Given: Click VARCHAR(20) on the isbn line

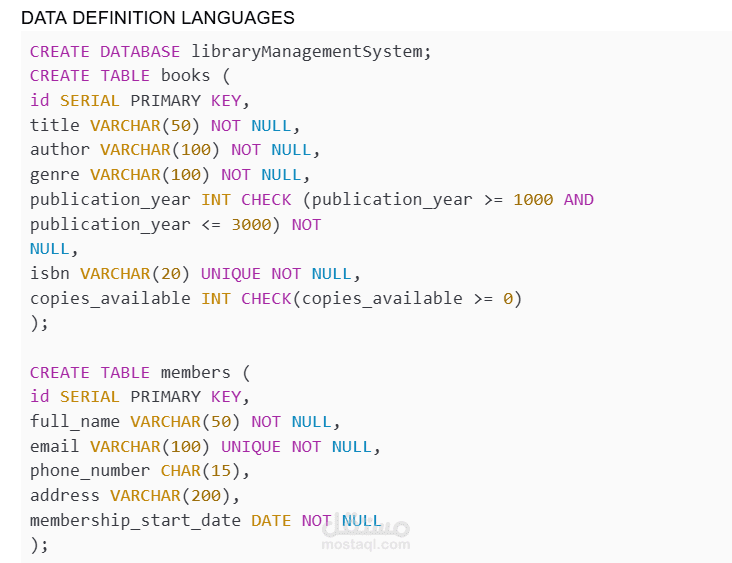Looking at the screenshot, I should point(135,274).
